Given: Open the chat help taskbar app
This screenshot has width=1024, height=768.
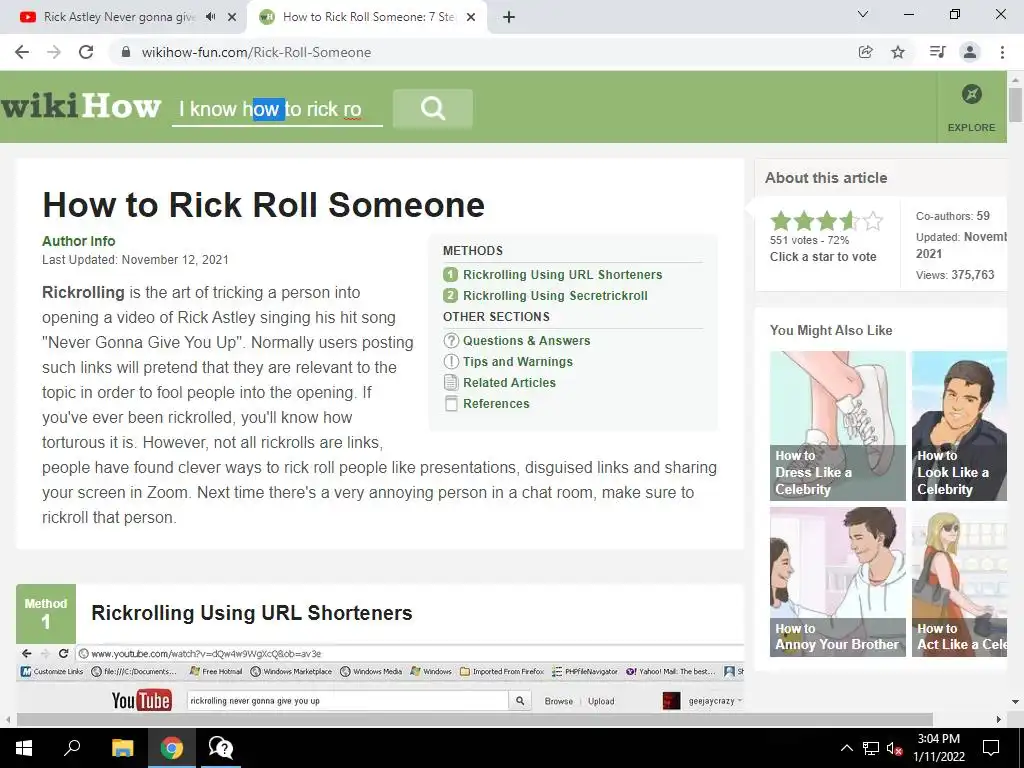Looking at the screenshot, I should coord(221,748).
